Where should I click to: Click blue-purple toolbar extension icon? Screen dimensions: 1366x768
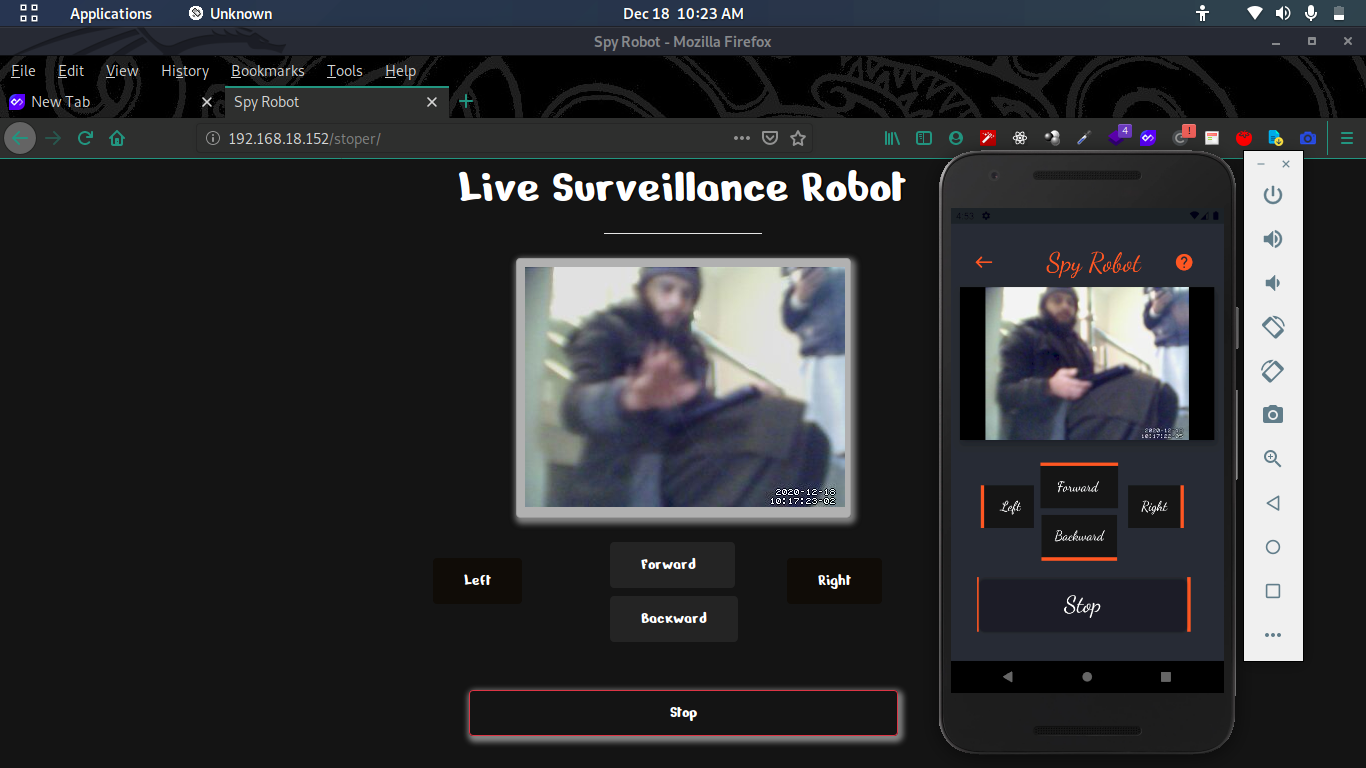[1147, 138]
